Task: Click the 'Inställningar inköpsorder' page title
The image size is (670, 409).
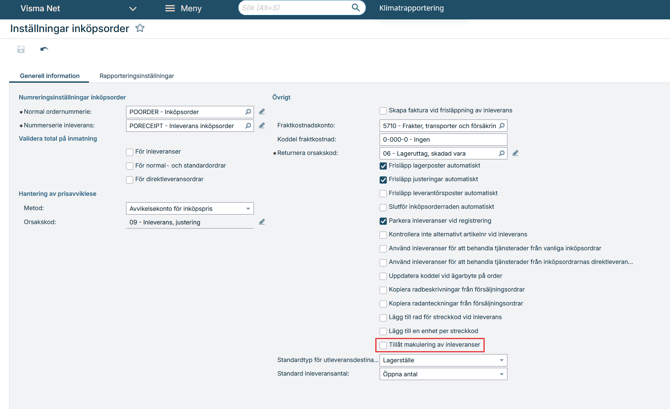Action: pos(70,28)
